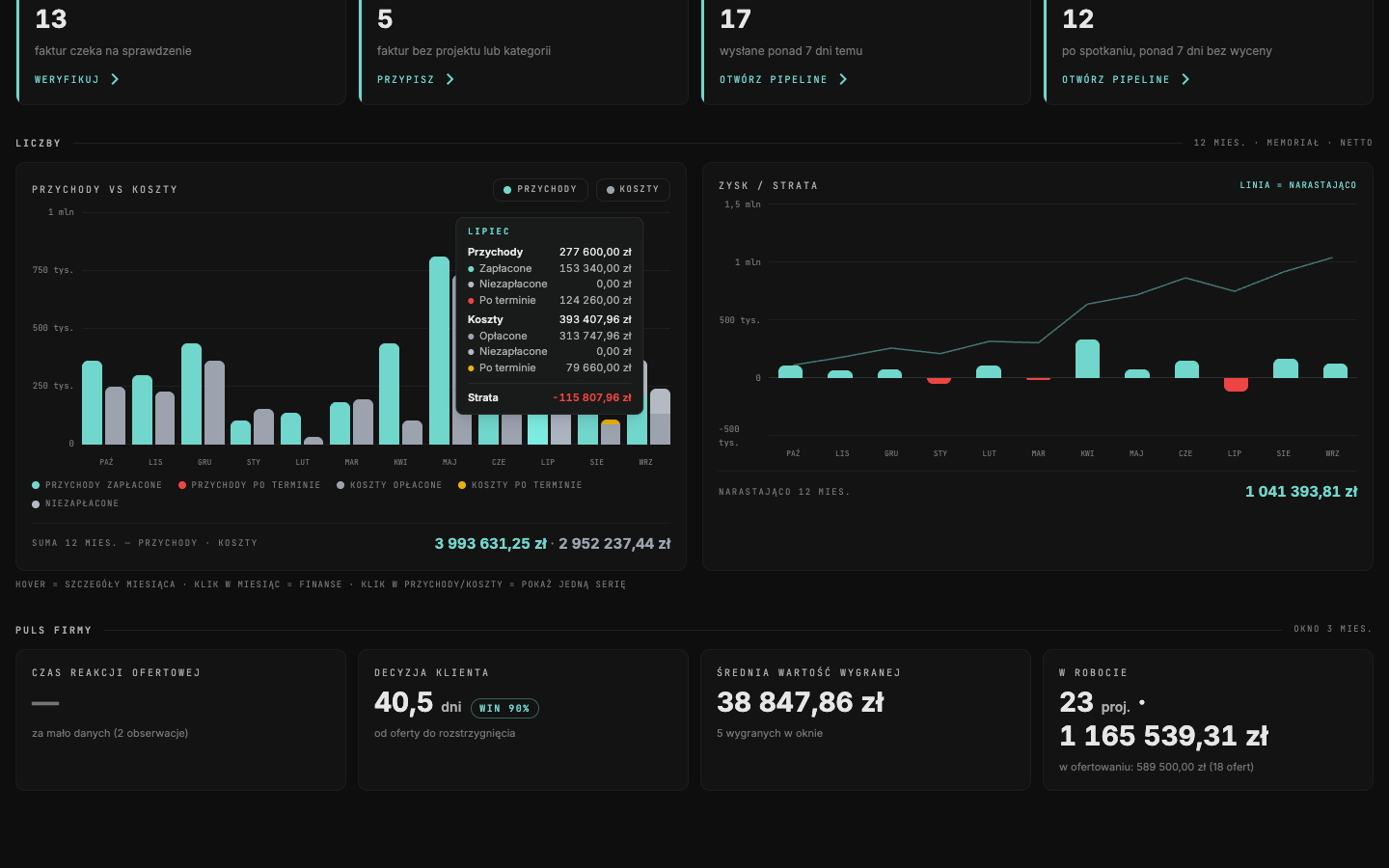The image size is (1389, 868).
Task: Click the yellow KOSZTY PO TERMINIE legend dot
Action: pos(462,485)
